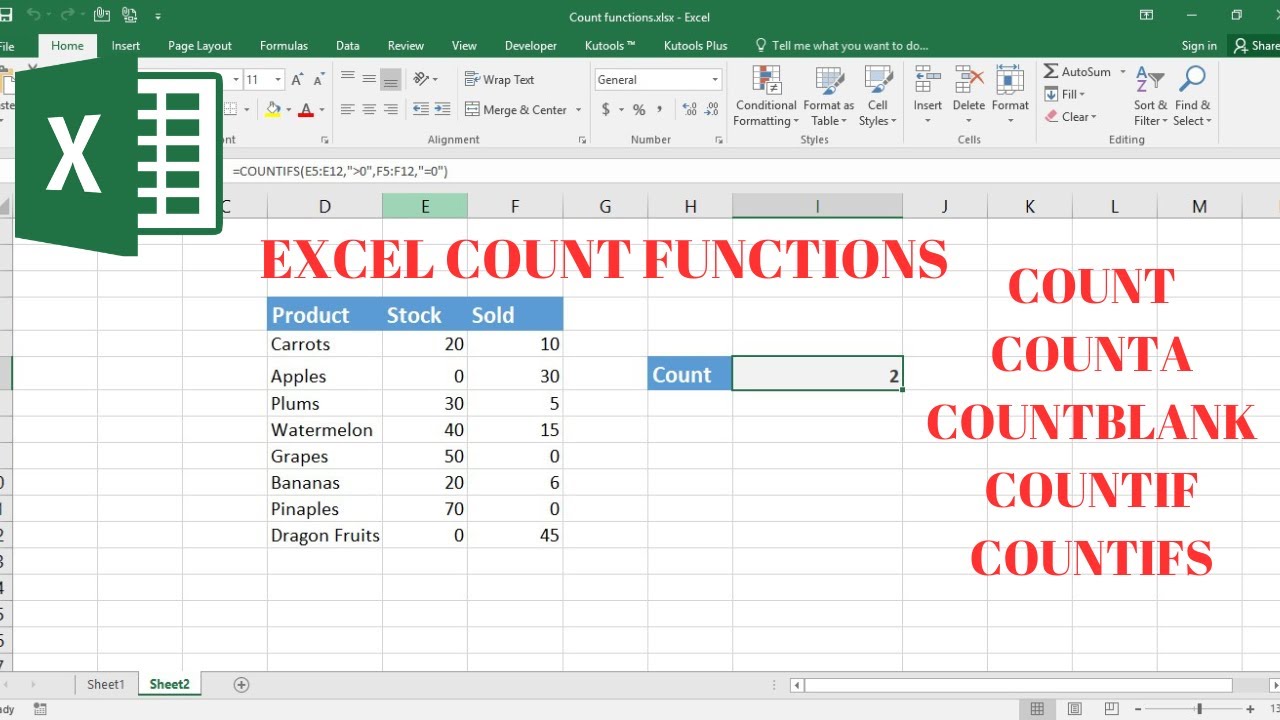Open the Developer tab
This screenshot has height=720, width=1280.
pyautogui.click(x=531, y=46)
